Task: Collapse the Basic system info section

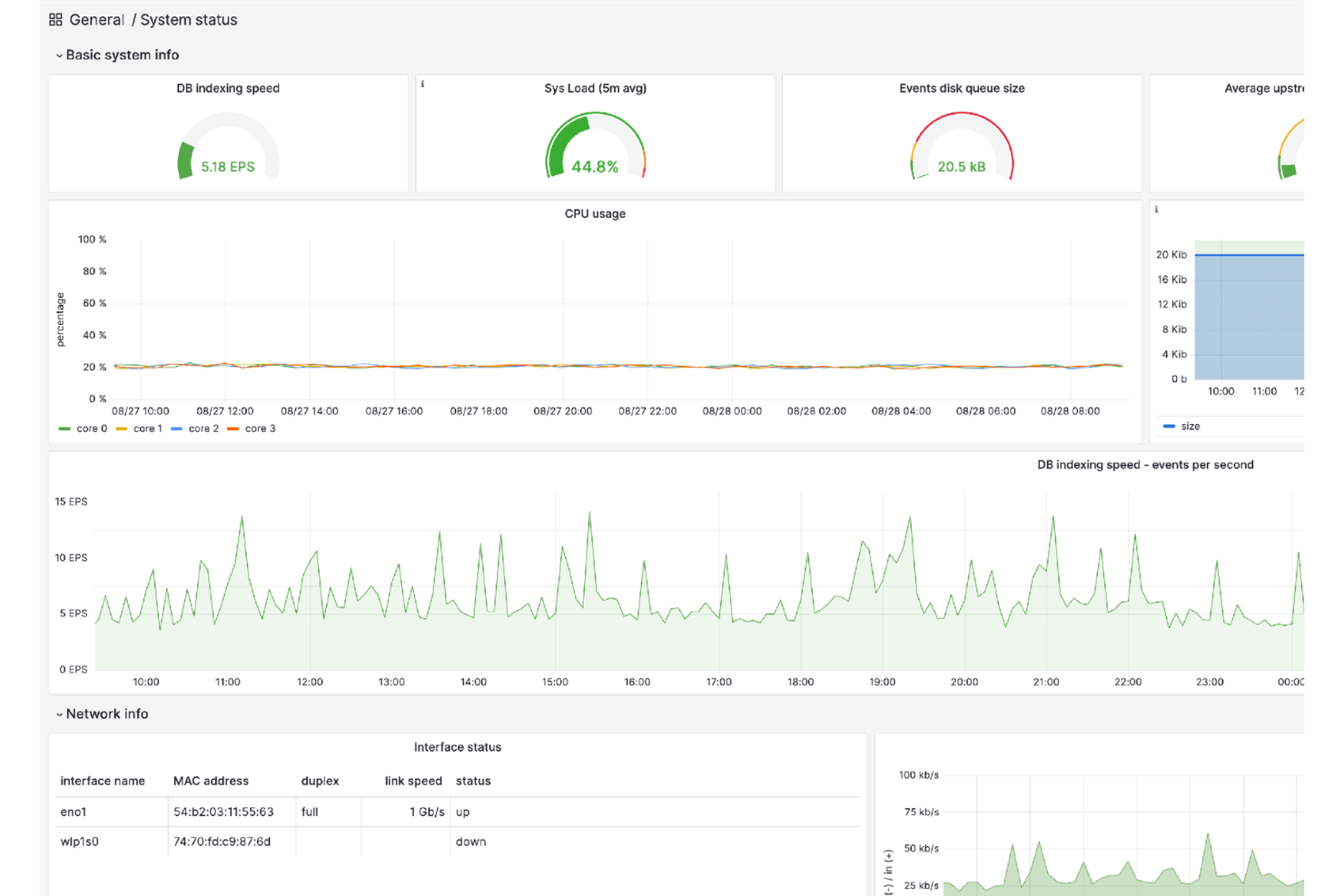Action: 118,54
